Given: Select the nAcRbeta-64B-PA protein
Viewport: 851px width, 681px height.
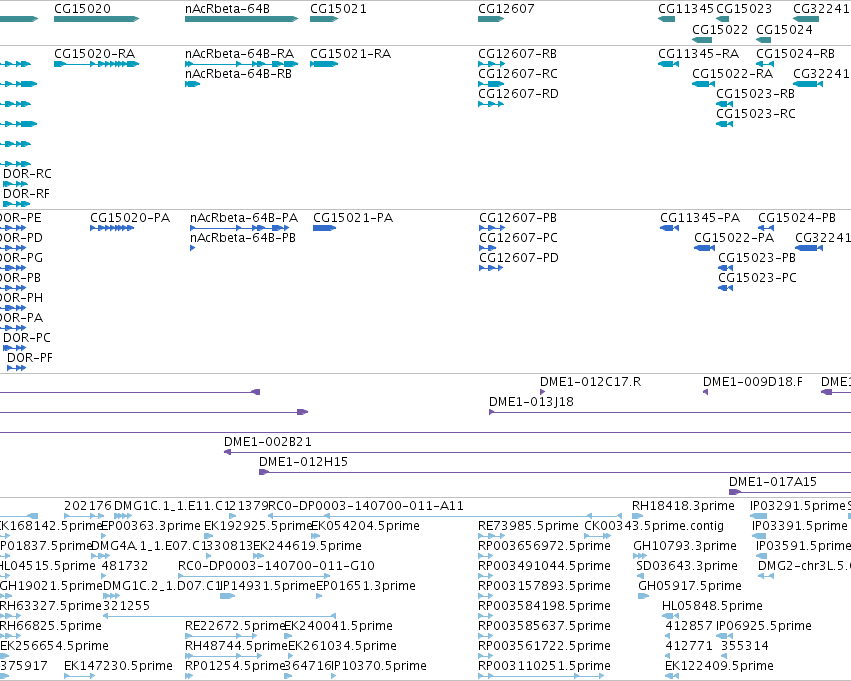Looking at the screenshot, I should tap(239, 228).
